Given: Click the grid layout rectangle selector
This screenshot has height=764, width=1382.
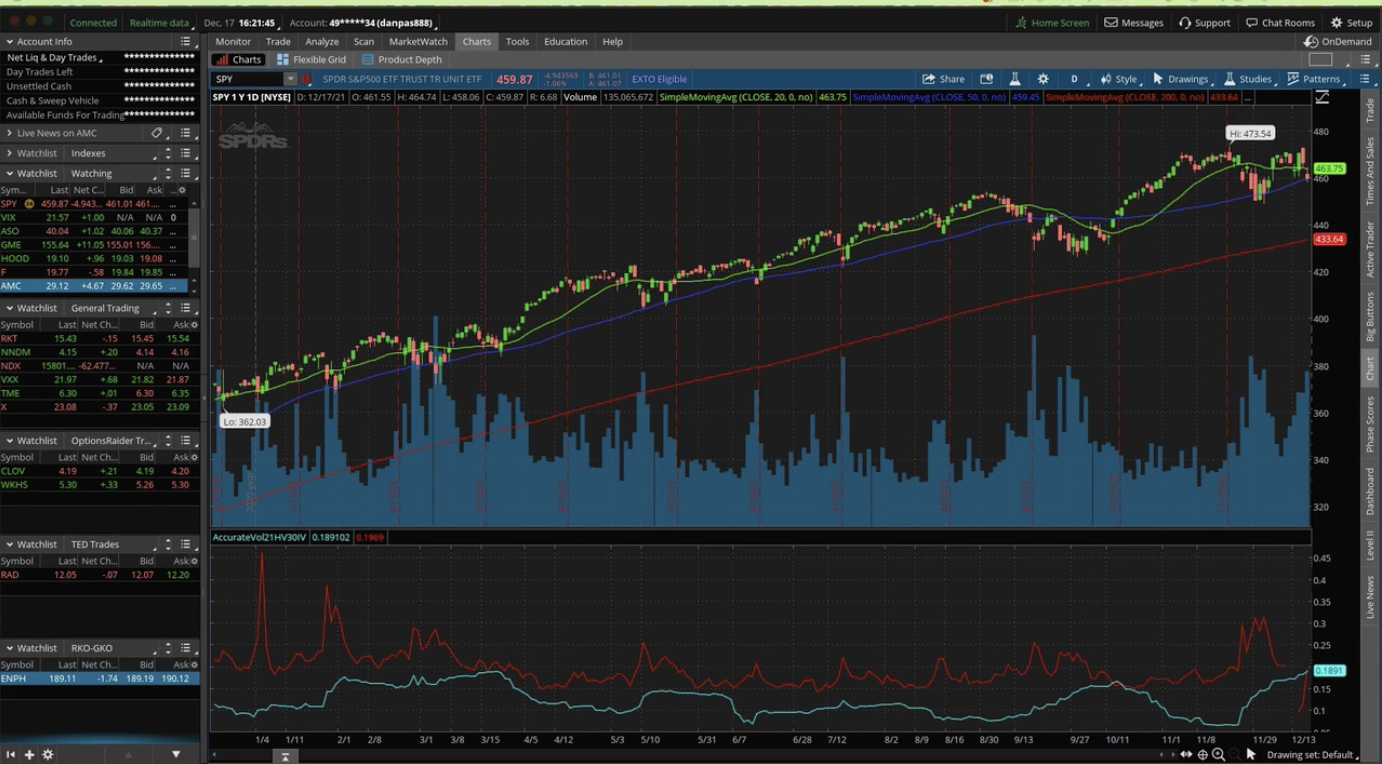Looking at the screenshot, I should click(1320, 60).
